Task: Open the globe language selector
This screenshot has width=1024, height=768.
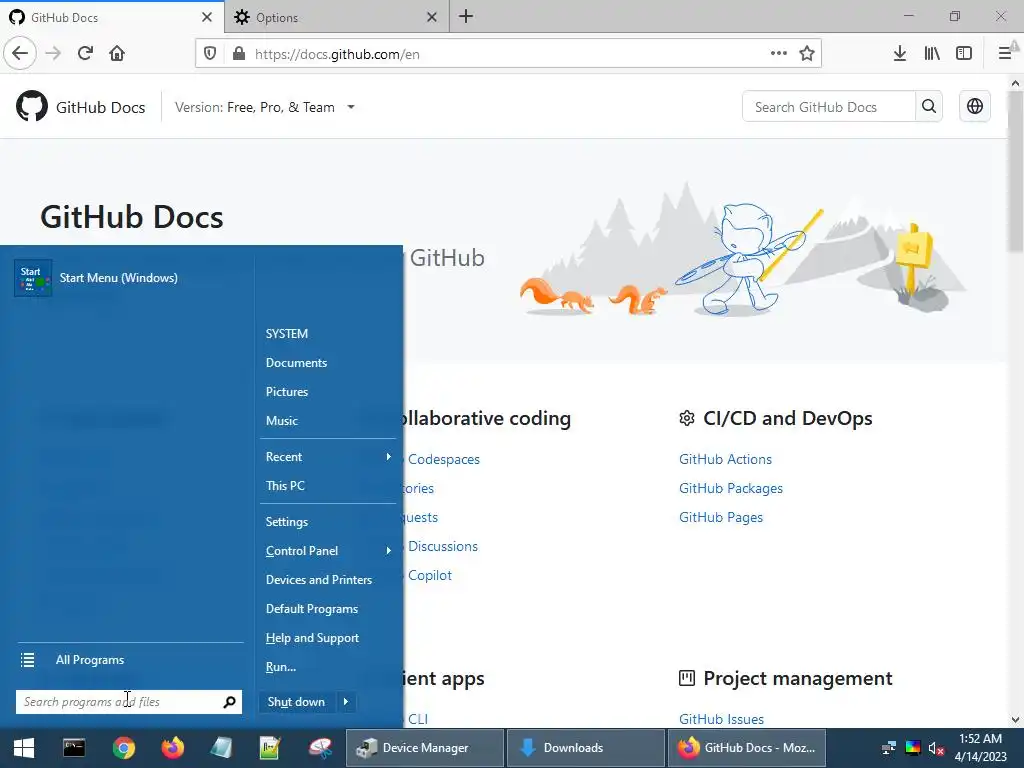Action: pos(975,106)
